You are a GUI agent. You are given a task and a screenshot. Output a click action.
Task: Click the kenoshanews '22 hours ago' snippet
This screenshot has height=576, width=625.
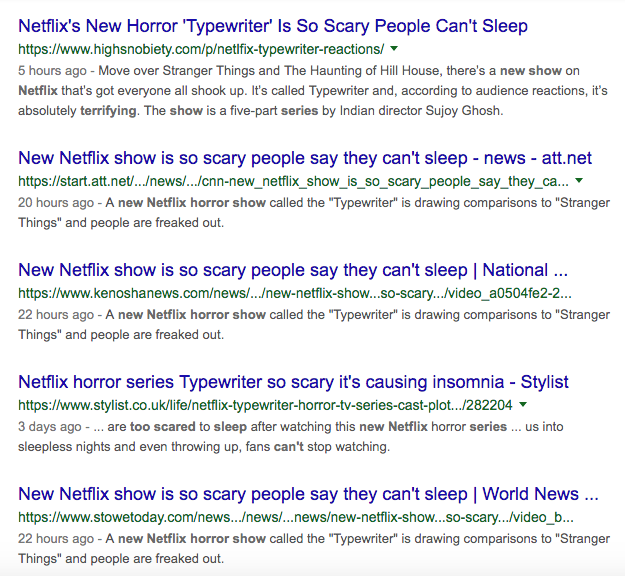tap(314, 324)
